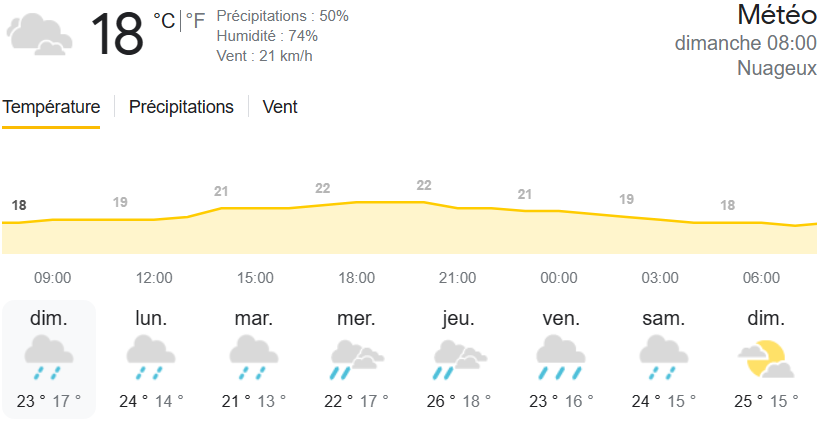Click next Sunday's partly sunny icon
Screen dimensions: 830x425
[766, 359]
